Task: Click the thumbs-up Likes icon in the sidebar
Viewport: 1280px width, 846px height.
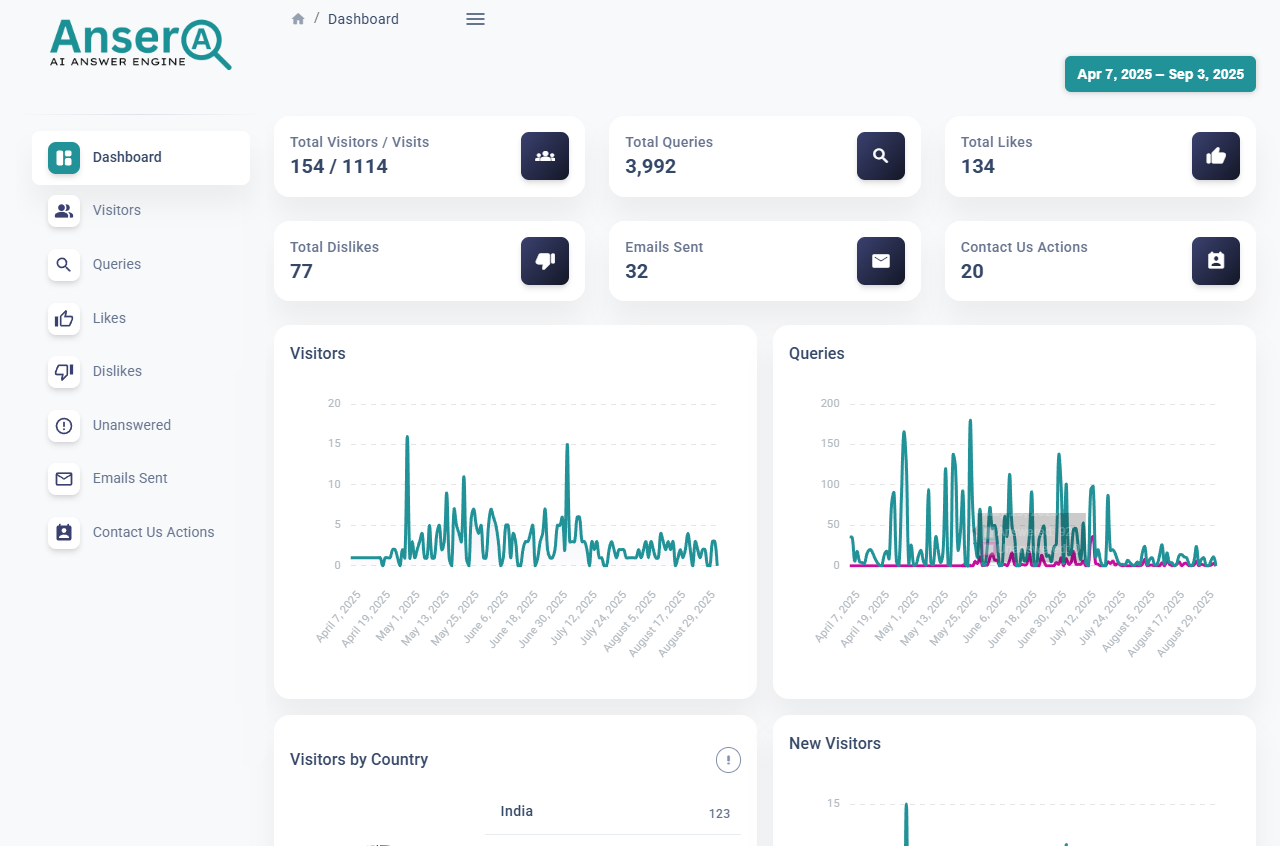Action: [x=63, y=318]
